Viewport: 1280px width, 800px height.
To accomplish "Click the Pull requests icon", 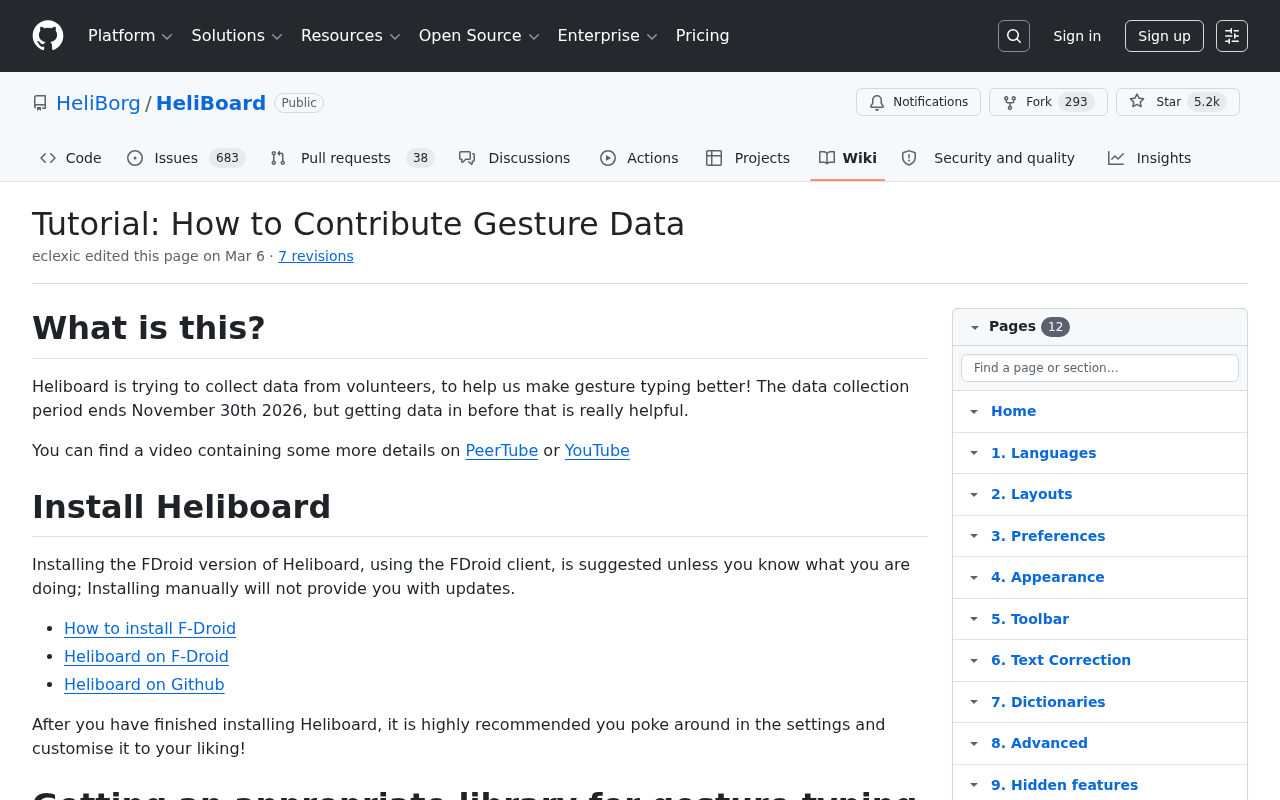I will tap(278, 158).
